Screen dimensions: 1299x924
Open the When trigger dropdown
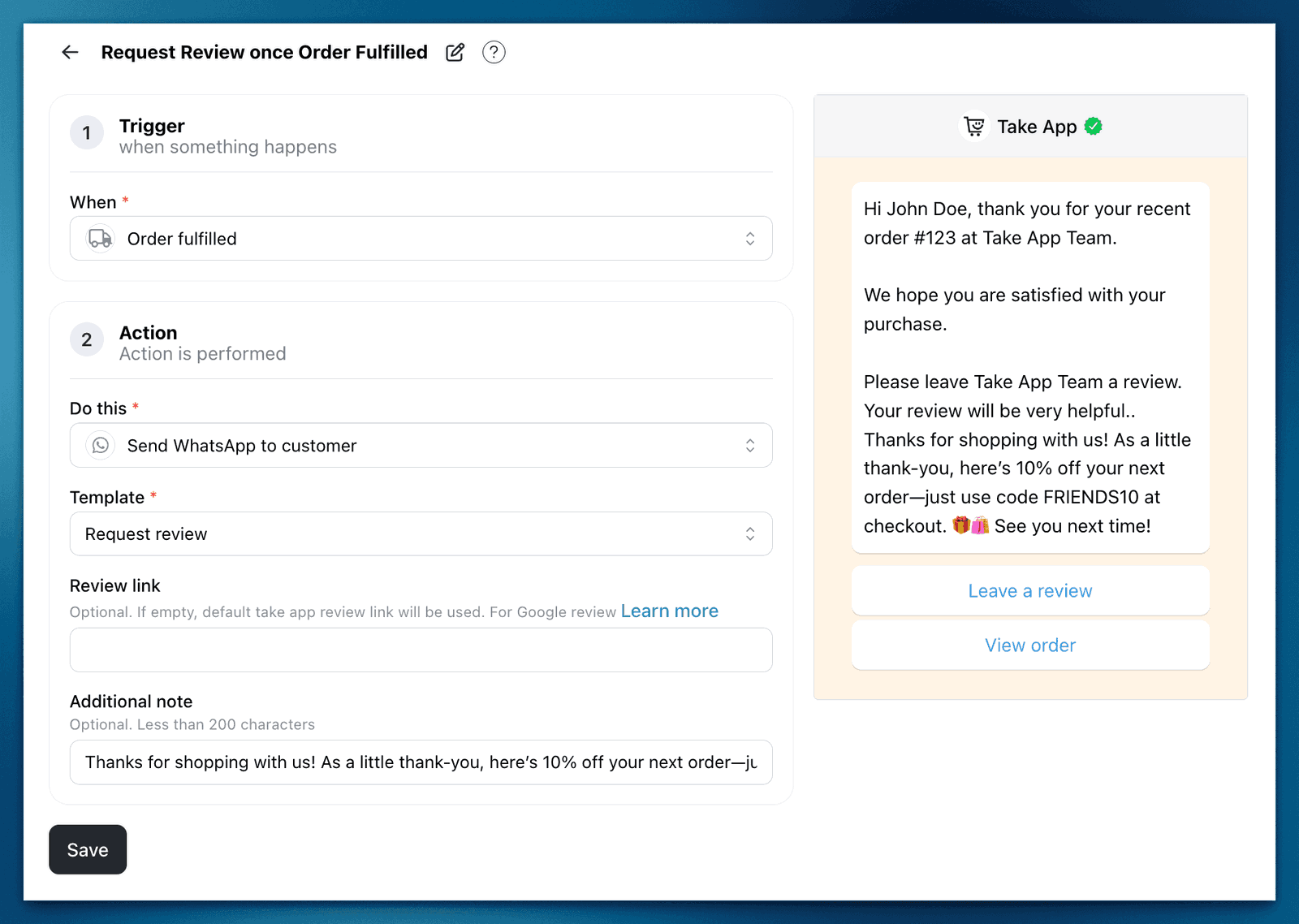pyautogui.click(x=421, y=238)
